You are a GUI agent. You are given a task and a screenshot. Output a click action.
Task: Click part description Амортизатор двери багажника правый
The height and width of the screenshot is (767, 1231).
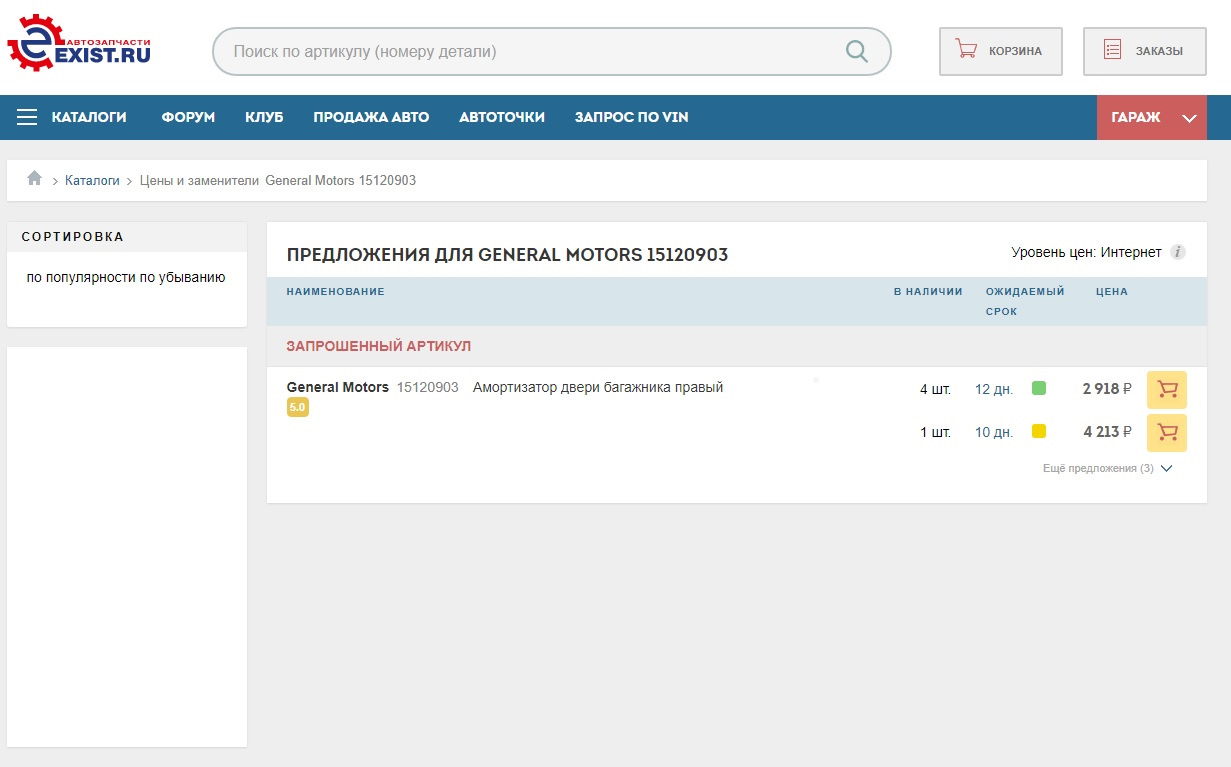598,387
